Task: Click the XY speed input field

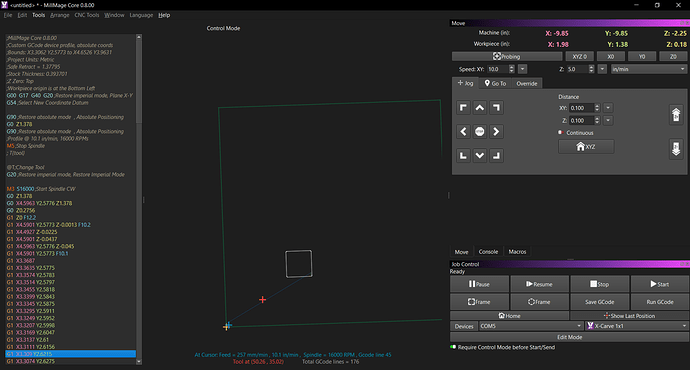Action: pos(497,69)
